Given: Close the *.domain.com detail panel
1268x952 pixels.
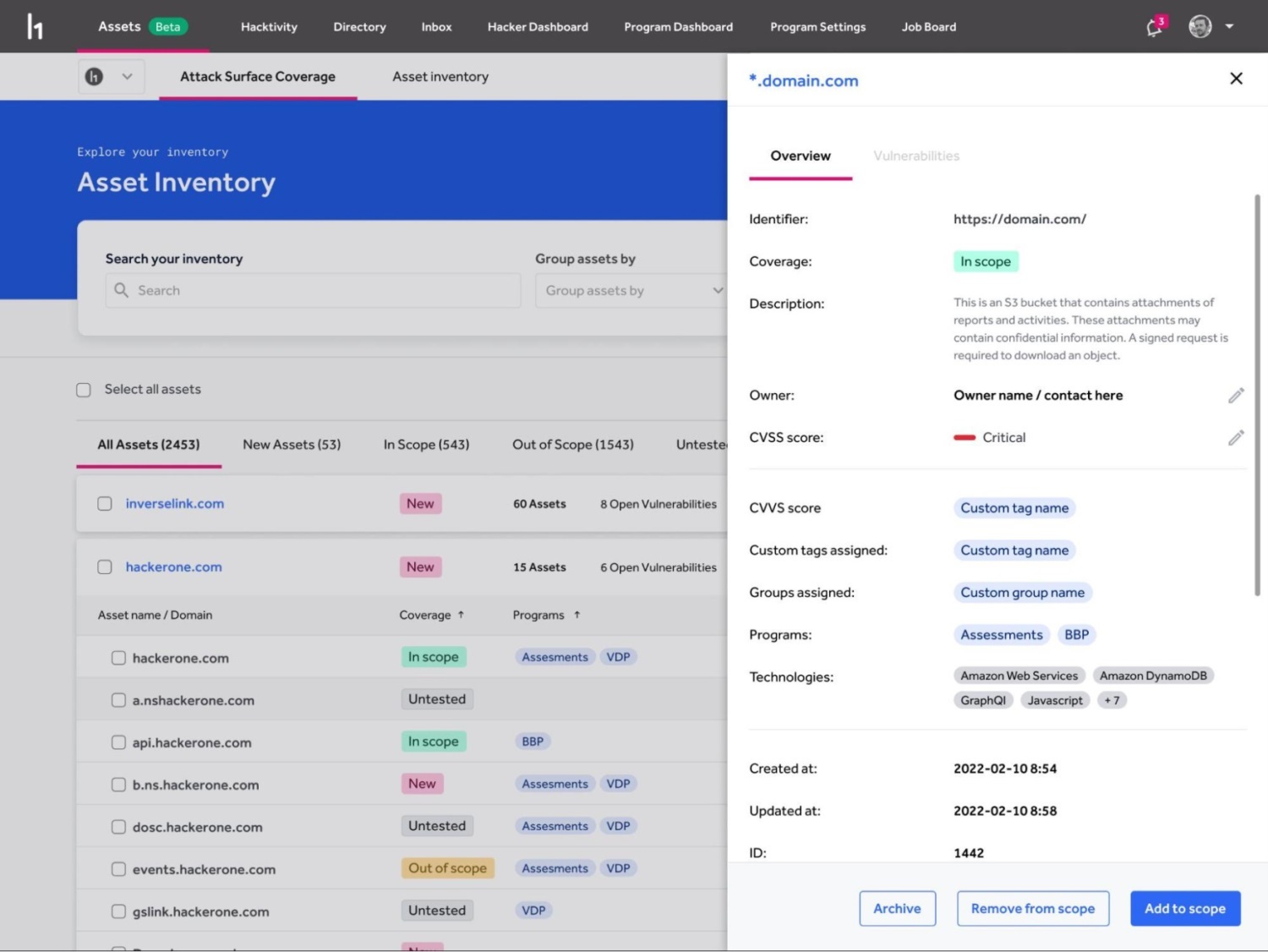Looking at the screenshot, I should 1236,79.
